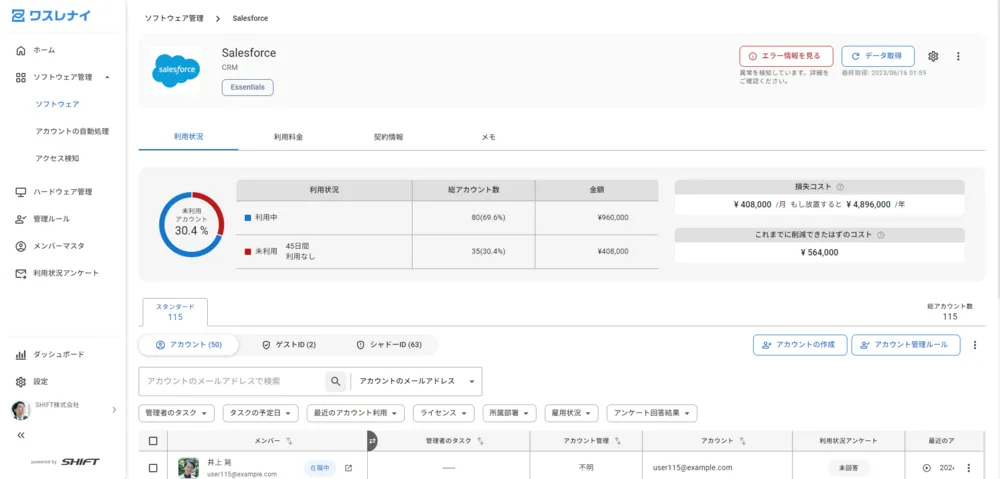1000x479 pixels.
Task: Open settings gear next to データ取得
Action: tap(933, 56)
